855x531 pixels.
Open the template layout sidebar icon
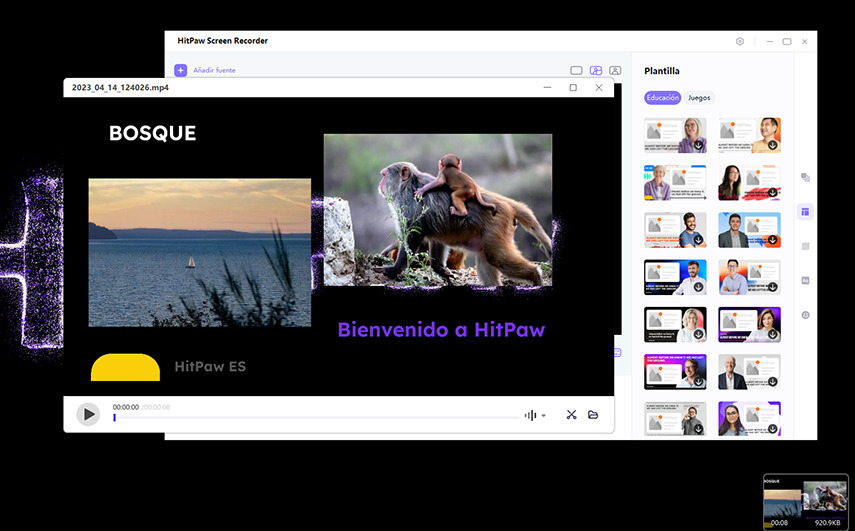coord(805,212)
